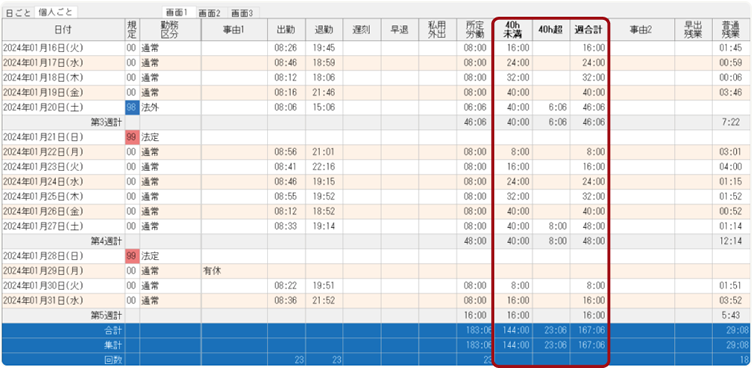Click the 06:06 scheduled work cell

pyautogui.click(x=475, y=107)
